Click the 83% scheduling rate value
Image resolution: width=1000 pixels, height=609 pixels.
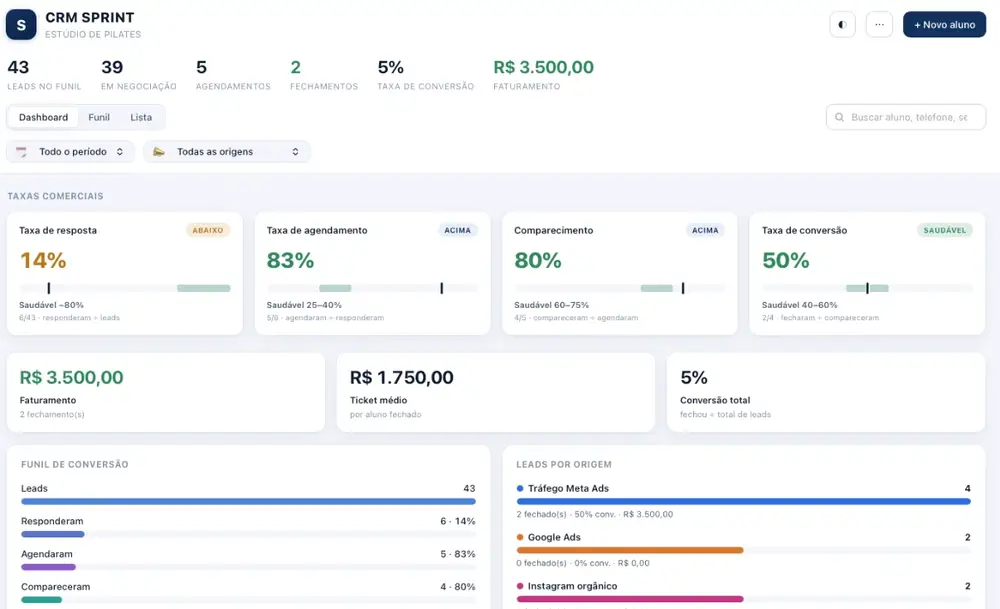290,260
